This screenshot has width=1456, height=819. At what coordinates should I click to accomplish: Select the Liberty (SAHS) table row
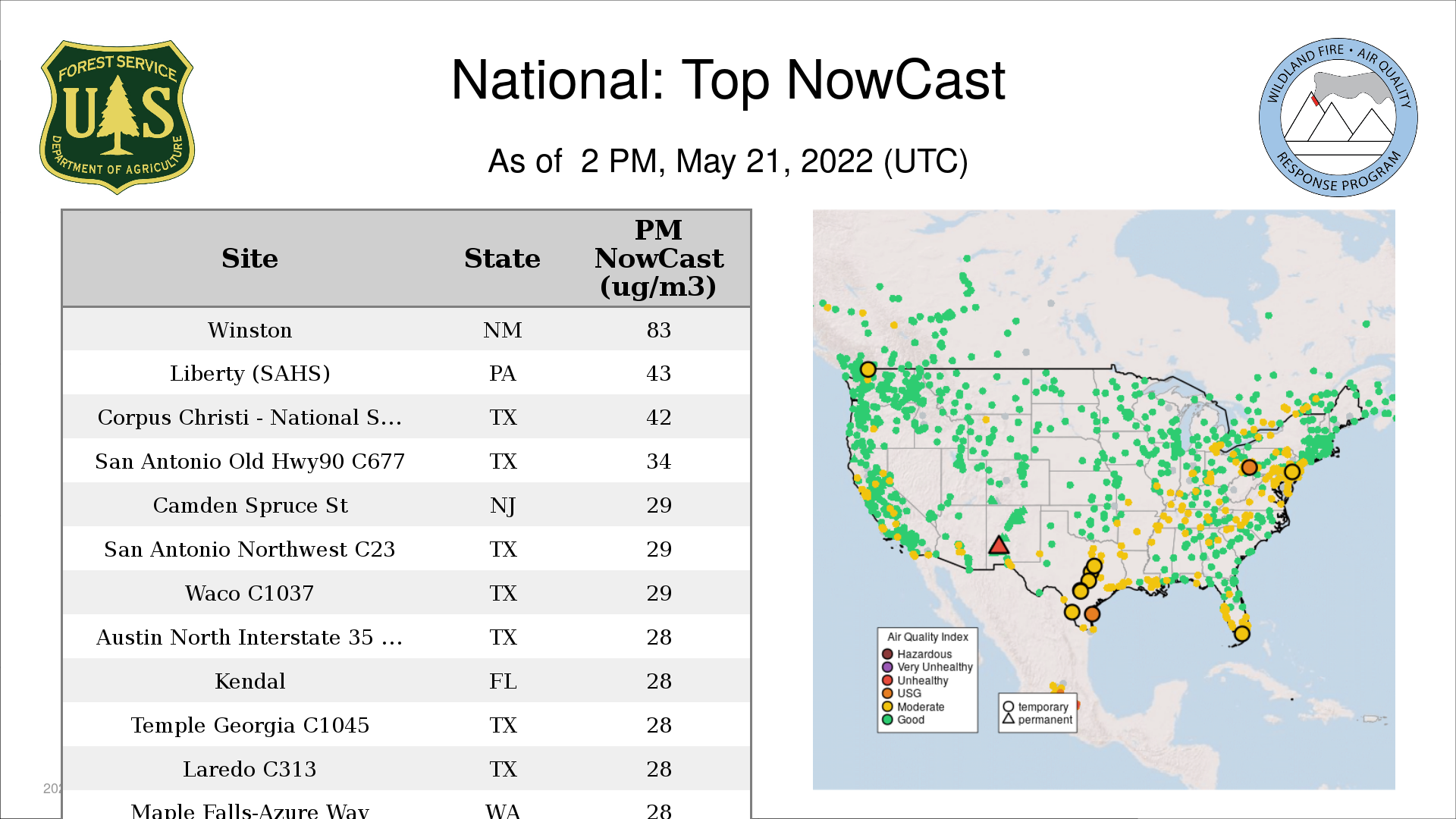pos(249,373)
